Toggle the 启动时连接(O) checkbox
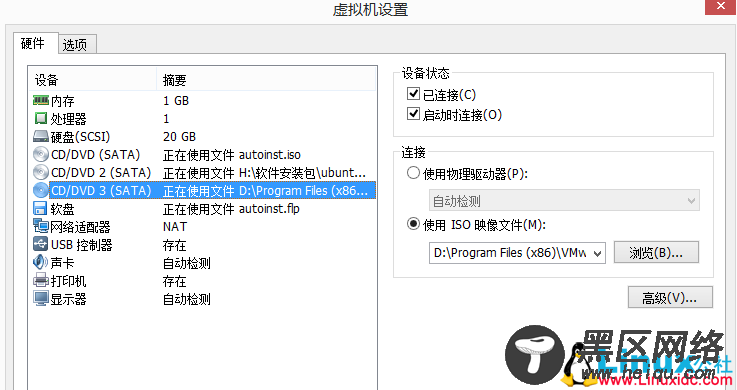 point(413,114)
